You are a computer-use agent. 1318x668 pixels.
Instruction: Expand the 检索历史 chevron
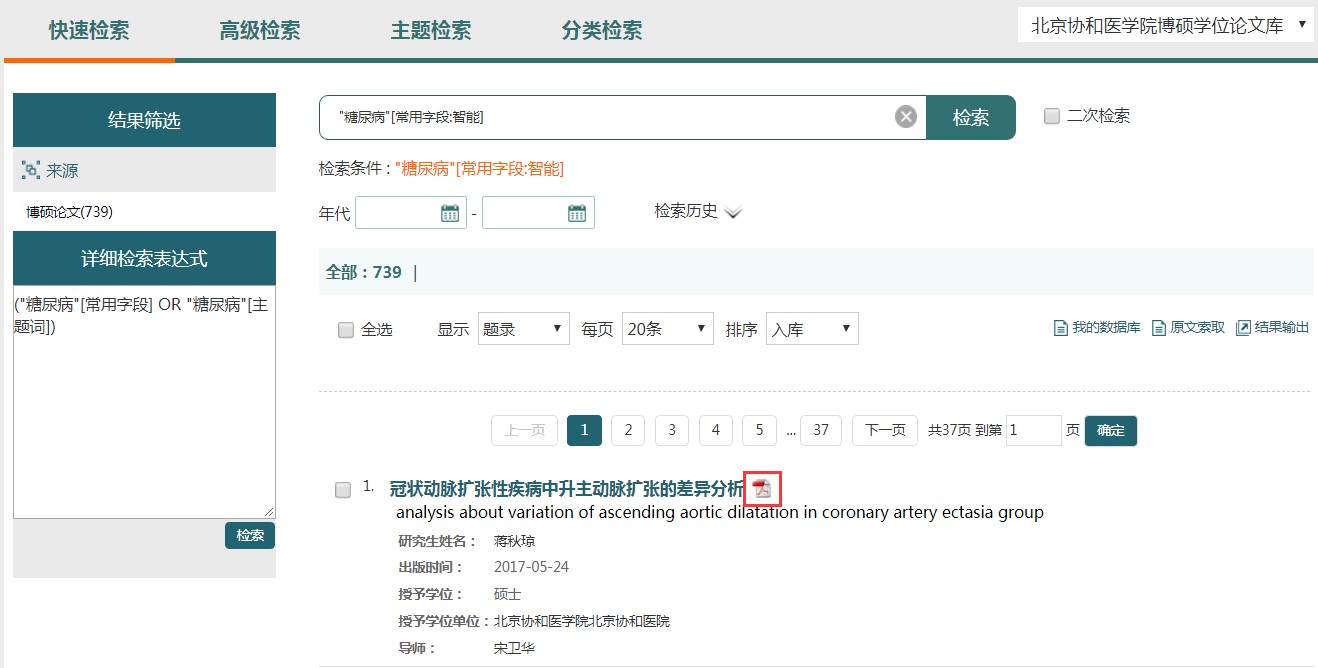[x=733, y=212]
